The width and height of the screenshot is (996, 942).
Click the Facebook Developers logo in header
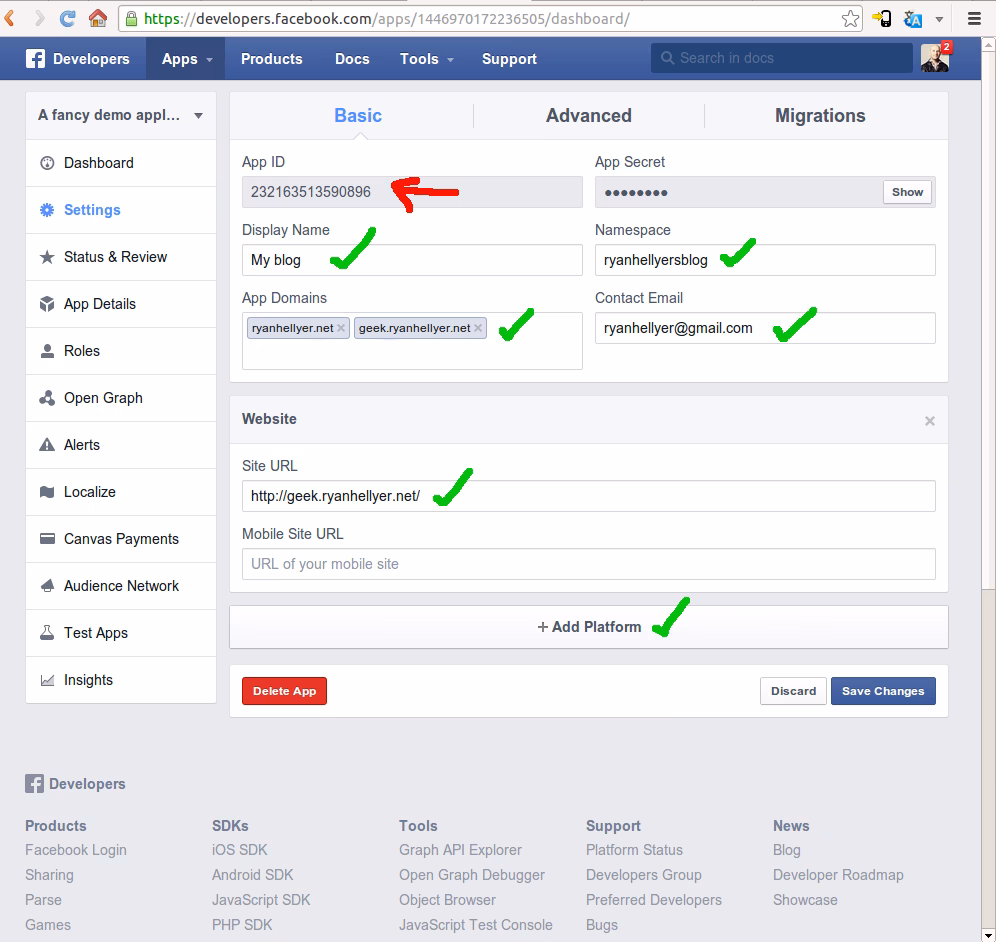click(x=77, y=58)
